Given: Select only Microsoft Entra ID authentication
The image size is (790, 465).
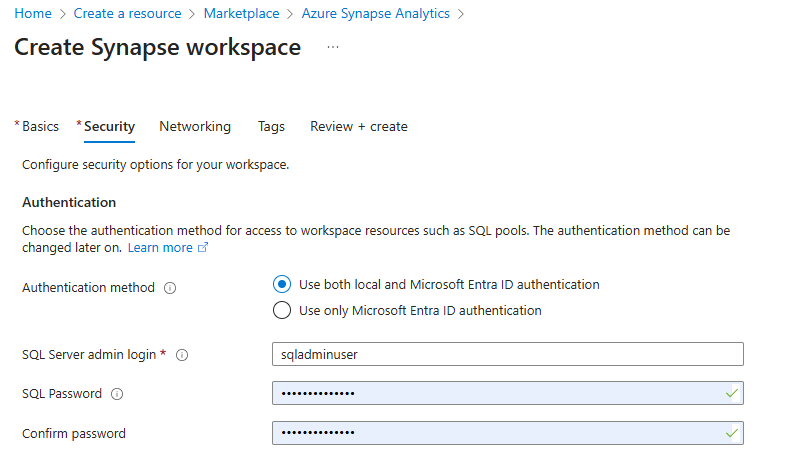Looking at the screenshot, I should click(x=282, y=310).
